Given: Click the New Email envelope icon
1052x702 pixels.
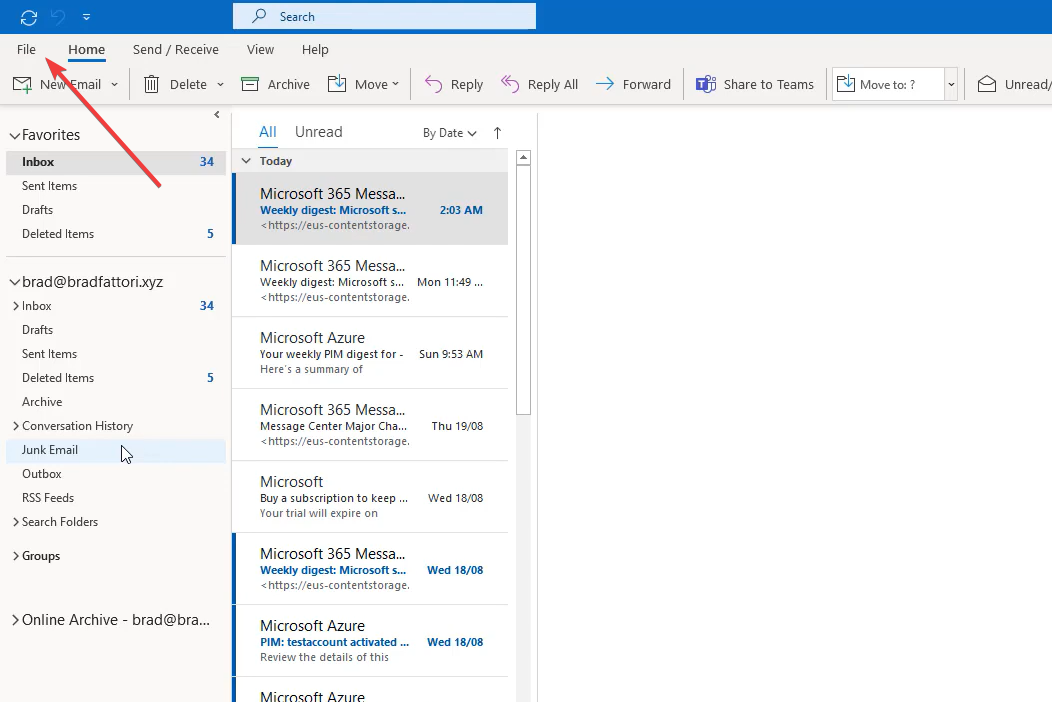Looking at the screenshot, I should [x=22, y=85].
